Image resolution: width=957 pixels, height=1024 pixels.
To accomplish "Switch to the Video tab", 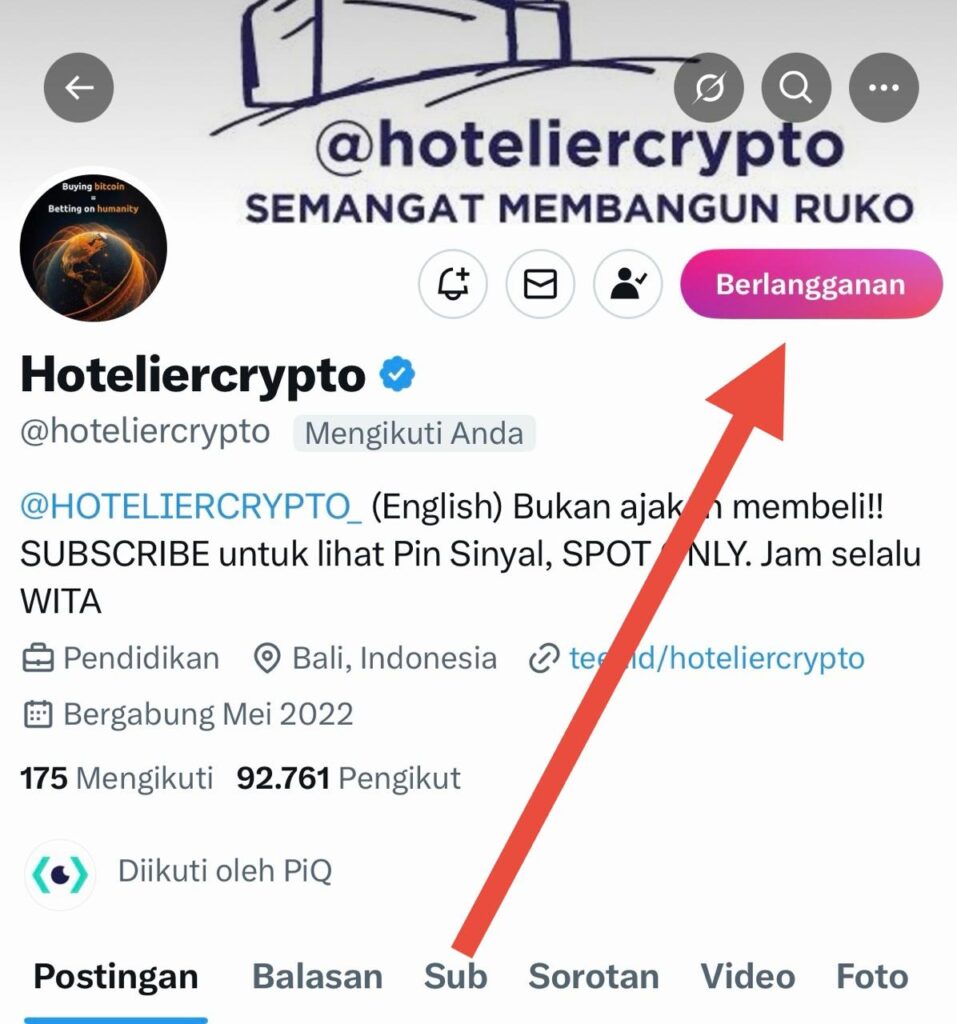I will (x=747, y=976).
